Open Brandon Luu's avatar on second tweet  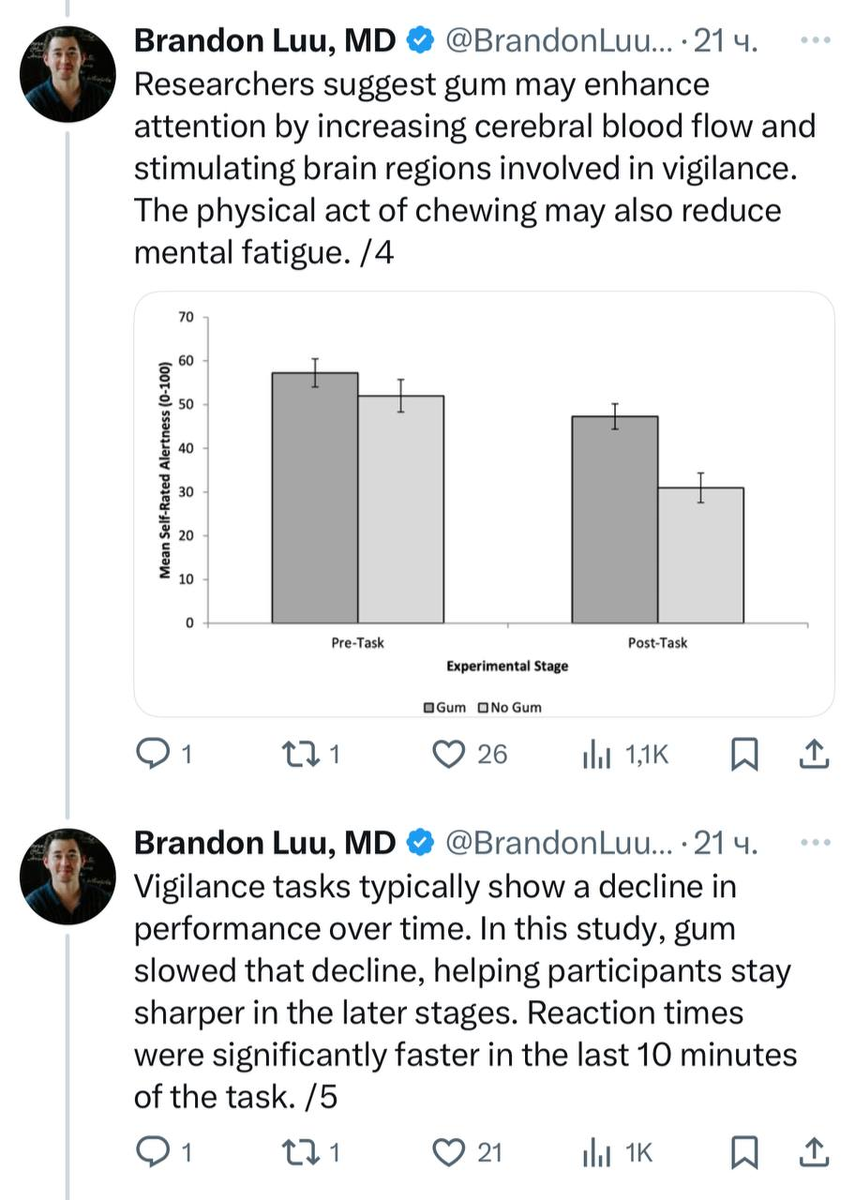coord(67,873)
